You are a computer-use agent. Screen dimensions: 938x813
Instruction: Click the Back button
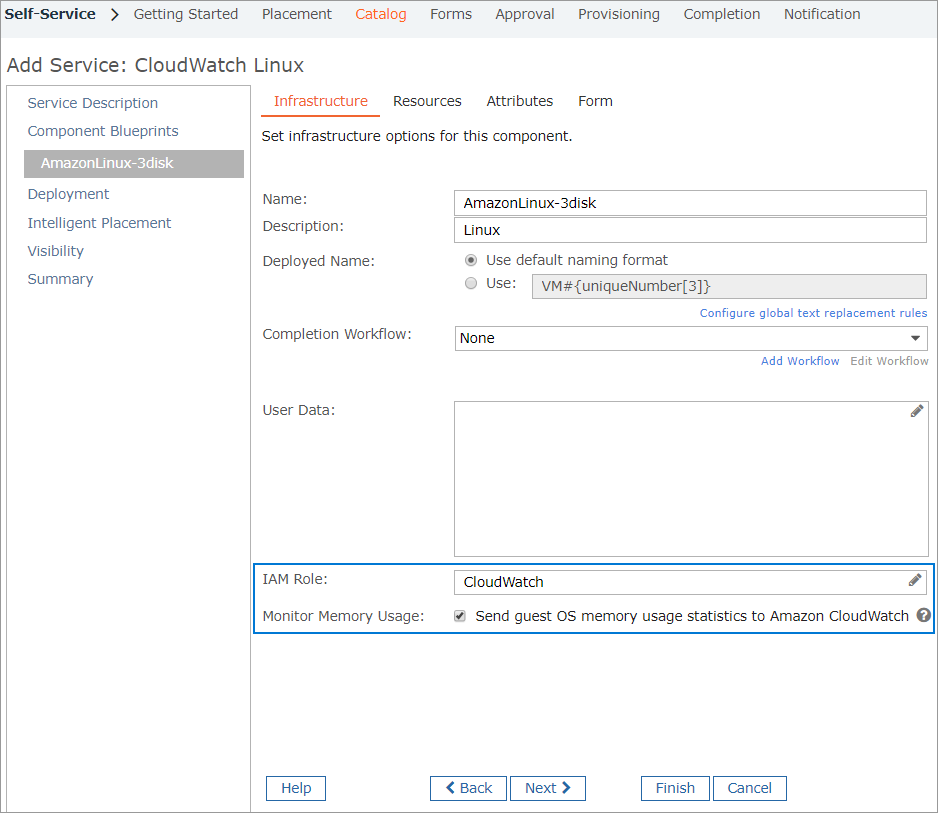pos(468,788)
